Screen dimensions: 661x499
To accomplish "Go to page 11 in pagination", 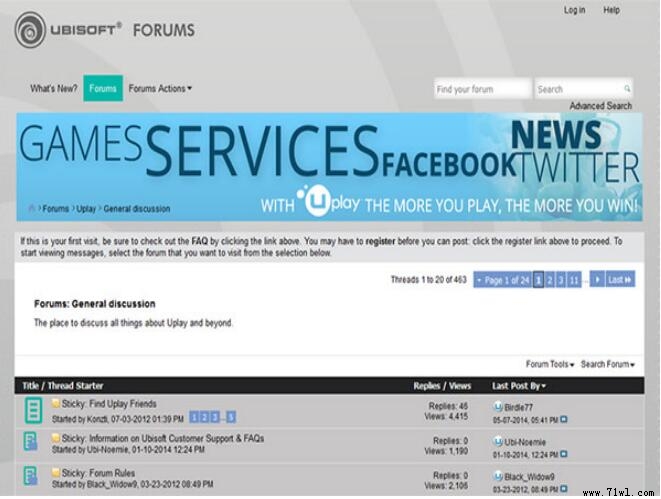I will click(574, 280).
